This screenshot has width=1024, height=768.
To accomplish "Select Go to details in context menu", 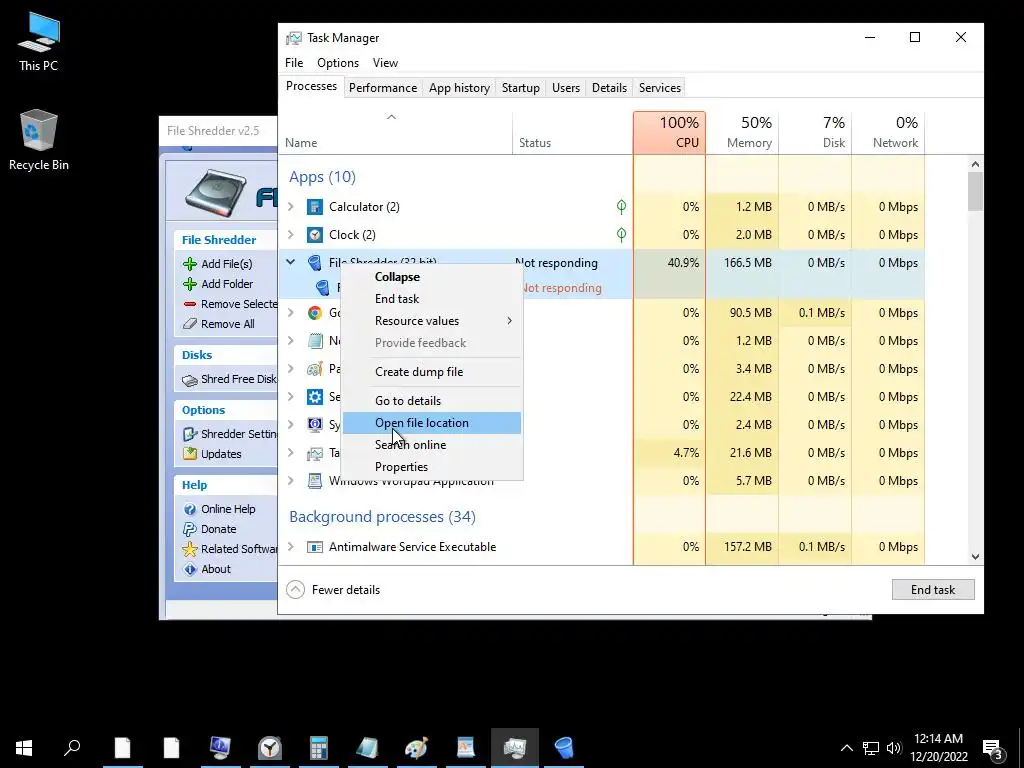I will pos(432,401).
